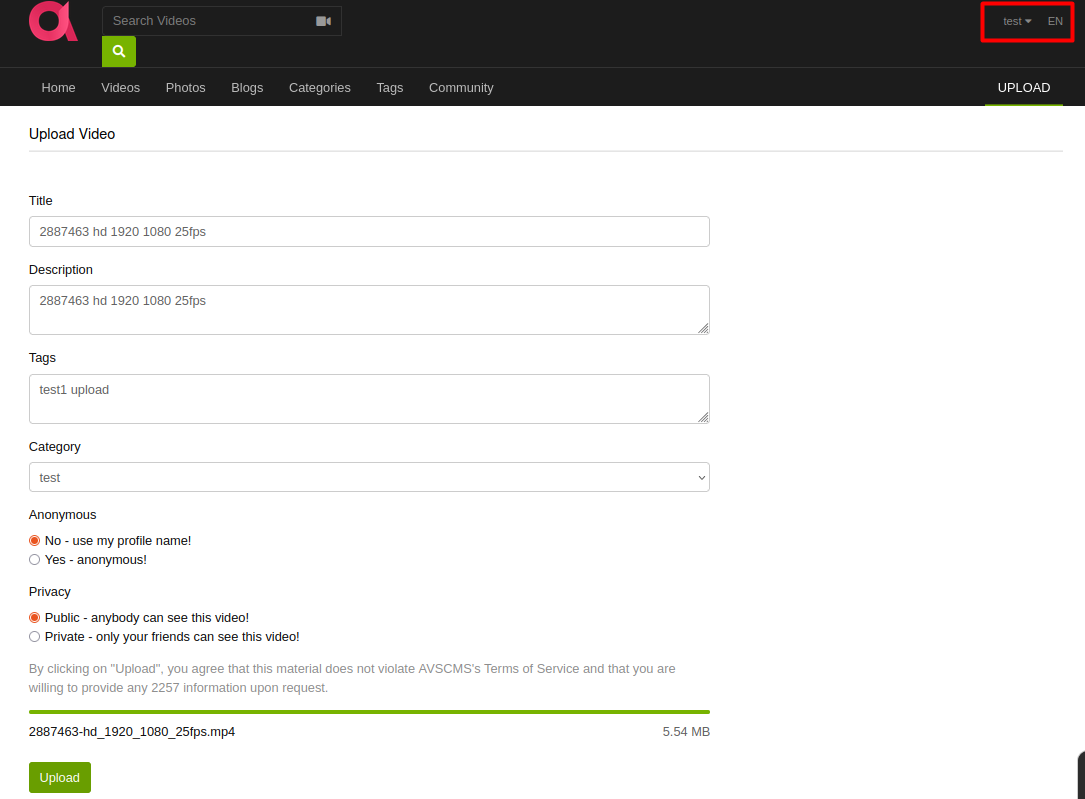Select 'No - use my profile name!'
This screenshot has height=799, width=1085.
34,540
